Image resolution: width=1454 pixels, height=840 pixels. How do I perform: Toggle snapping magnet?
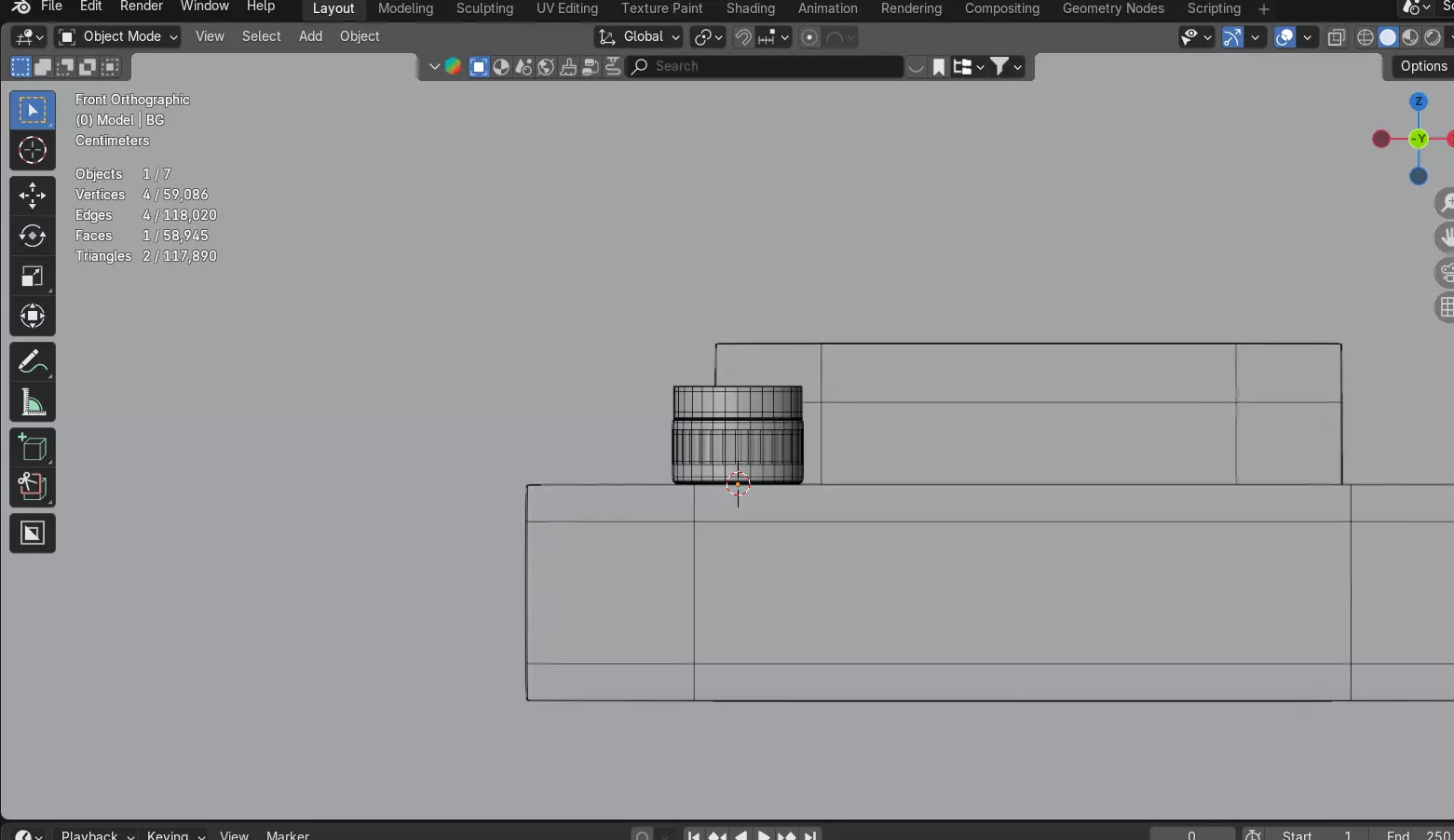(743, 37)
